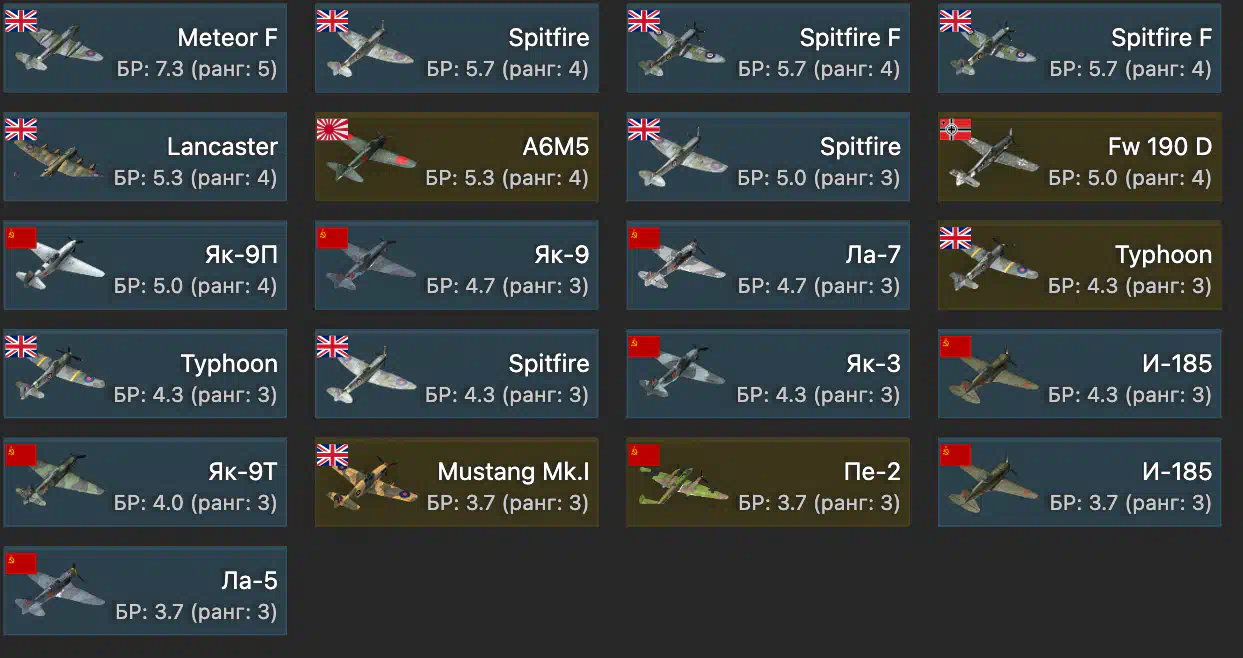The height and width of the screenshot is (658, 1243).
Task: Click the non-highlighted Typhoon card
Action: 145,373
